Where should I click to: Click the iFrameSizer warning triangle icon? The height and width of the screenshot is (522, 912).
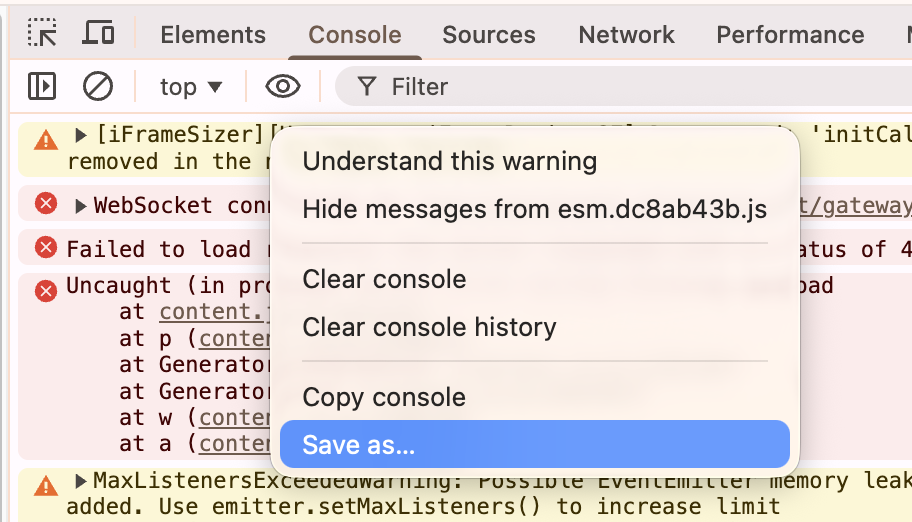point(46,139)
